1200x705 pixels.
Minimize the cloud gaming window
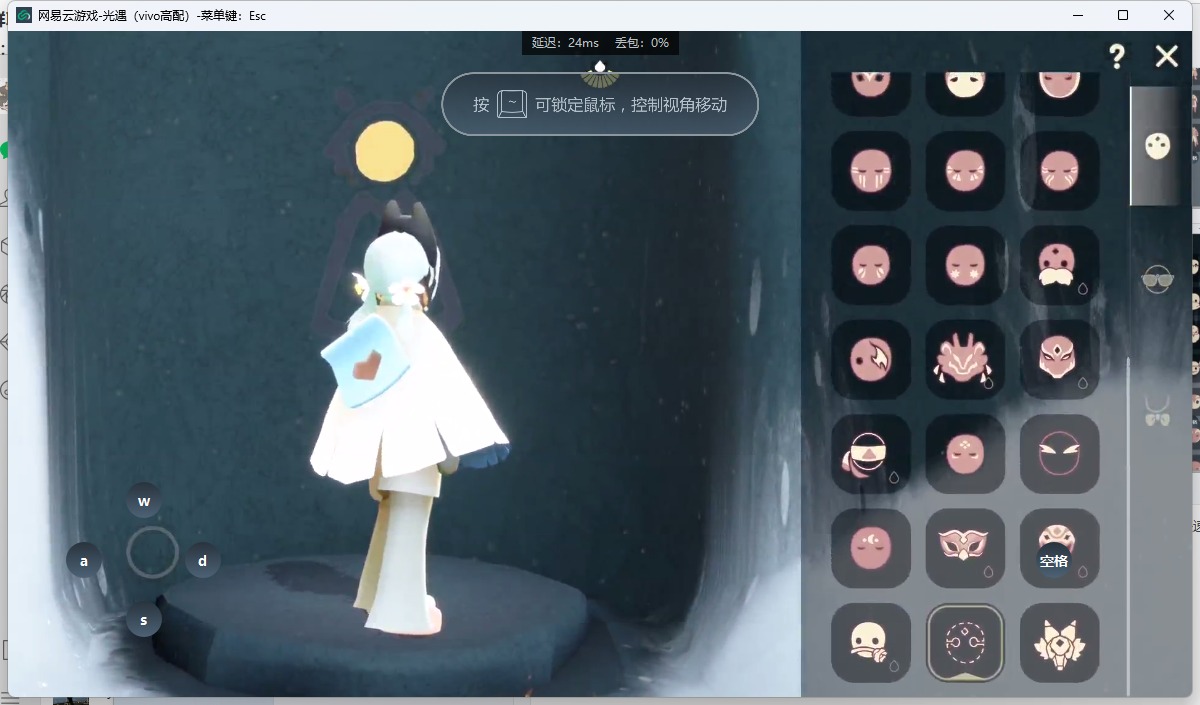[1078, 15]
